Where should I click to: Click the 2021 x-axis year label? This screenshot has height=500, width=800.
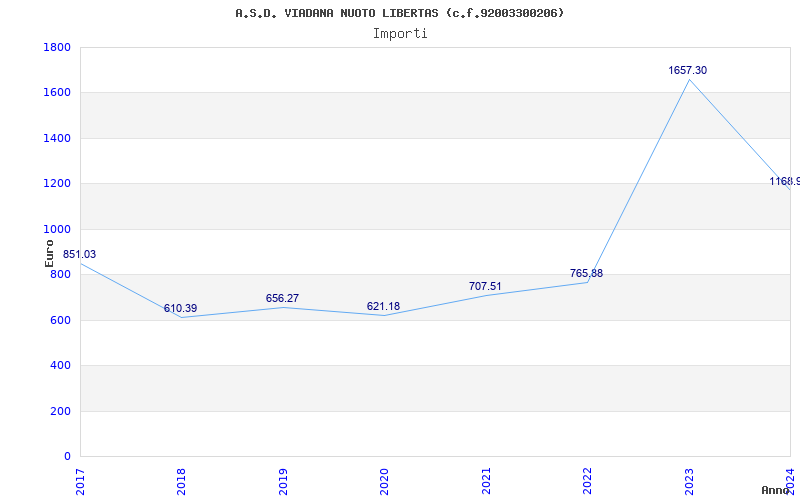(x=486, y=482)
